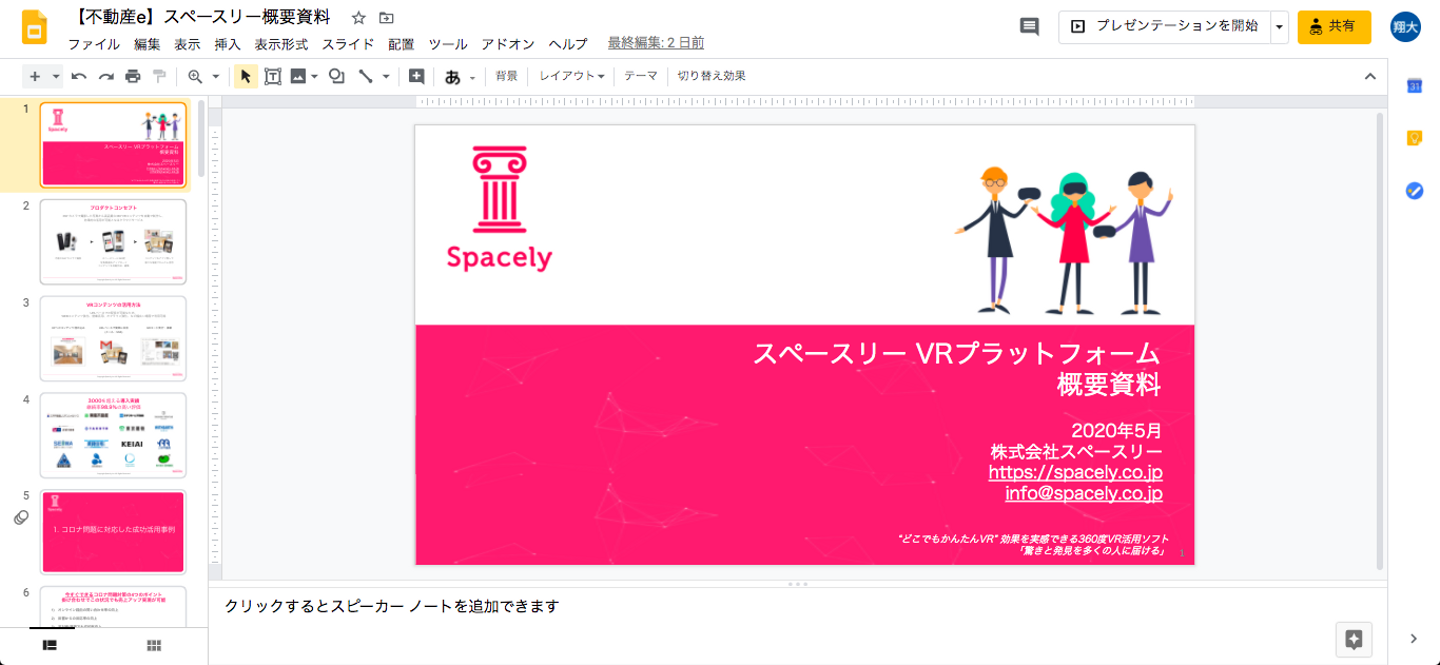Select slide 4 thumbnail with company logos
Screen dimensions: 1440x665
[x=113, y=435]
